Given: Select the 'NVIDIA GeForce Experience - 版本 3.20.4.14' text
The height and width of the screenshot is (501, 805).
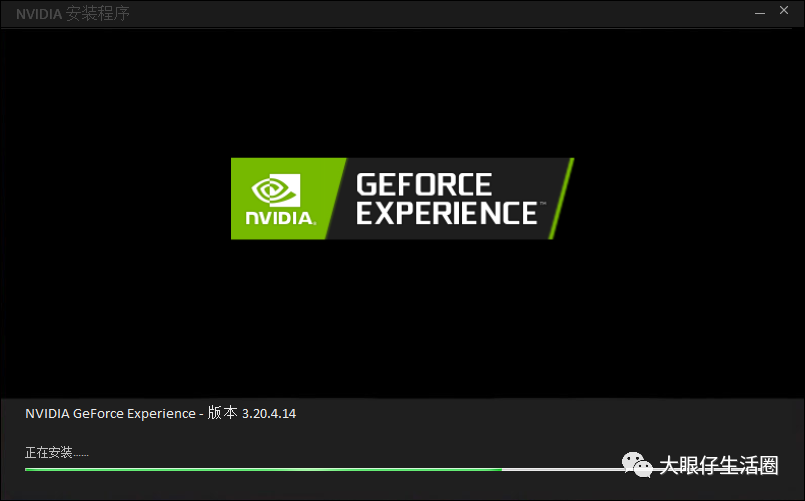Looking at the screenshot, I should click(161, 413).
